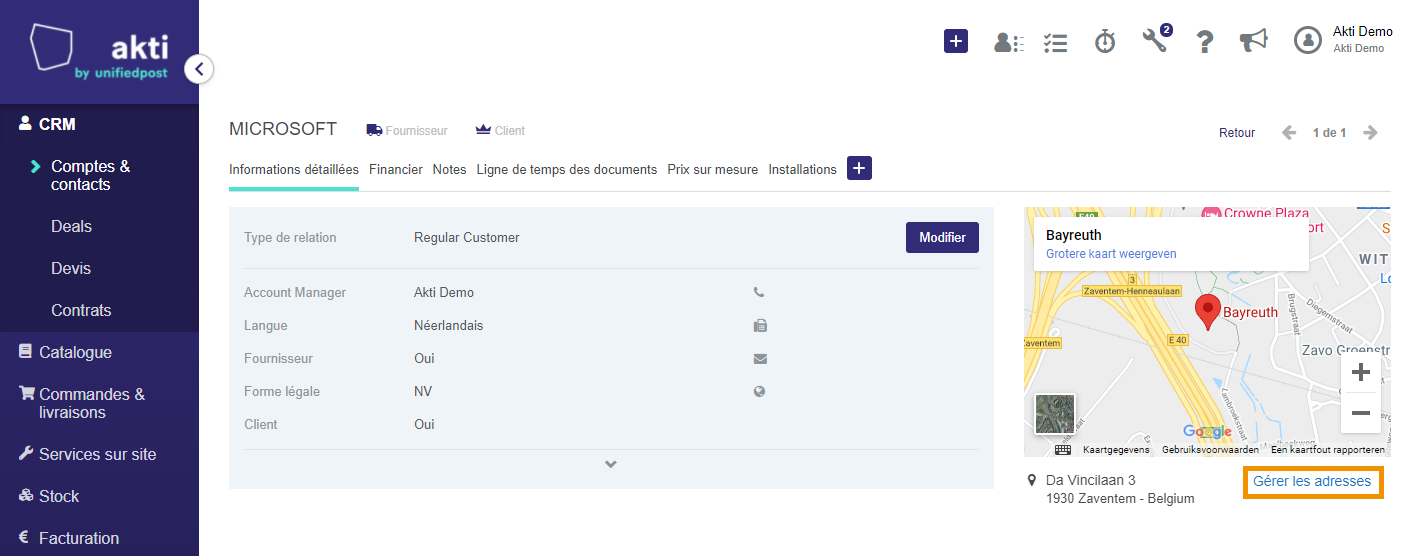Switch map to satellite view thumbnail
This screenshot has height=556, width=1402.
pos(1054,414)
